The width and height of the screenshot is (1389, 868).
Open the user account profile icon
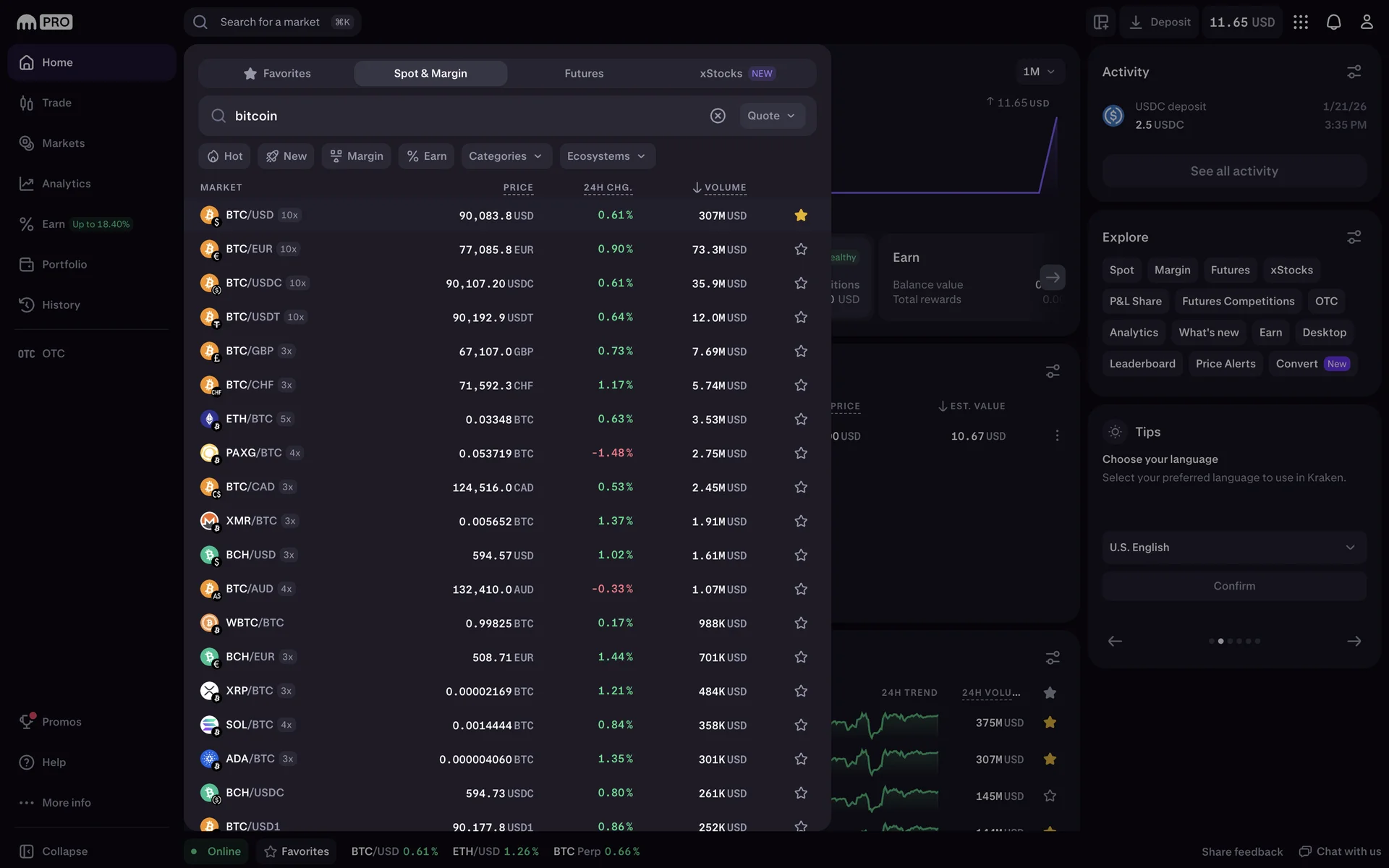[x=1366, y=22]
